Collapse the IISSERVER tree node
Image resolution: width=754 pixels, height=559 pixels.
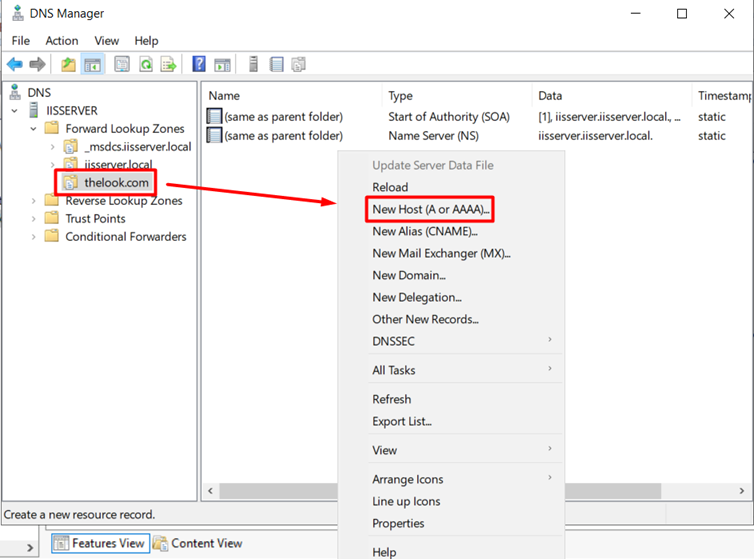15,111
